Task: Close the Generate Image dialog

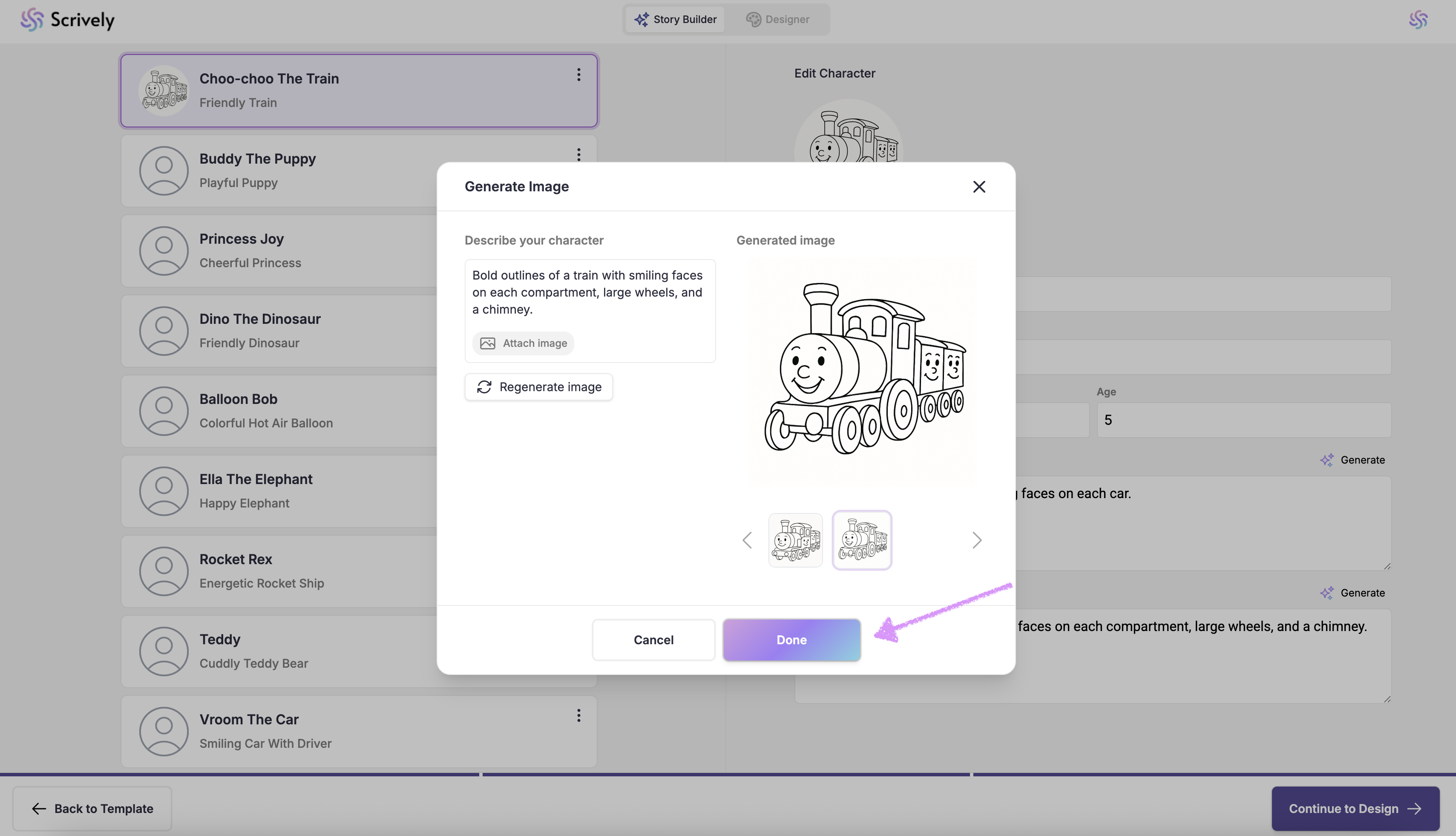Action: click(979, 187)
